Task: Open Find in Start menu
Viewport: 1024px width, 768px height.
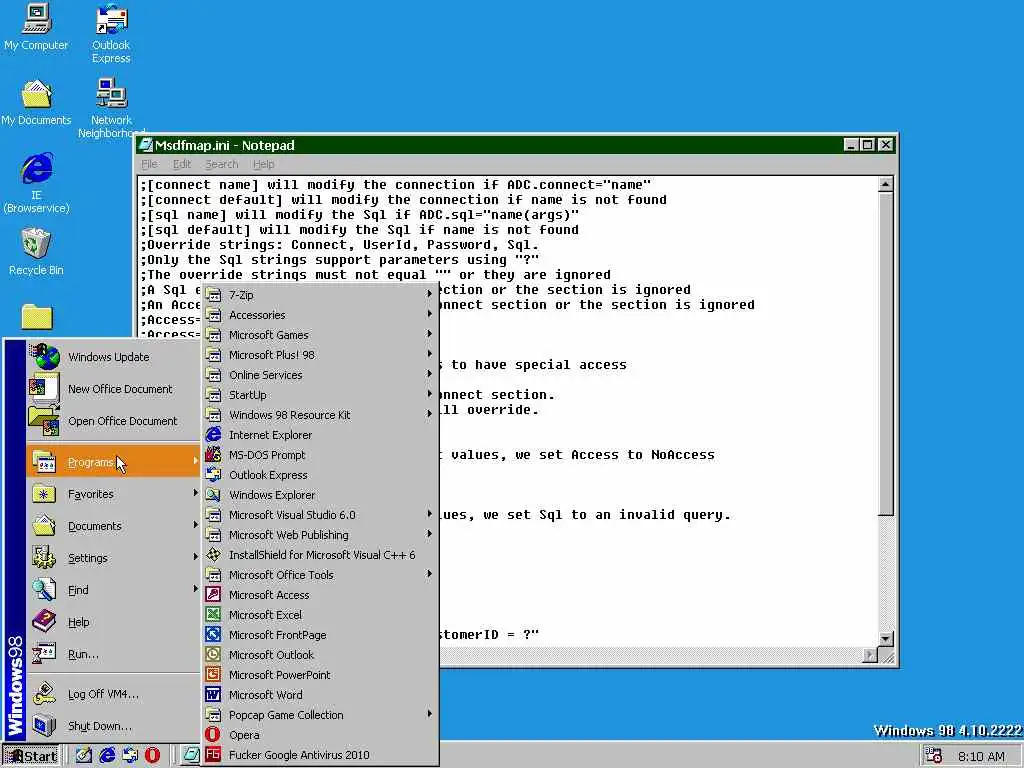Action: coord(113,590)
